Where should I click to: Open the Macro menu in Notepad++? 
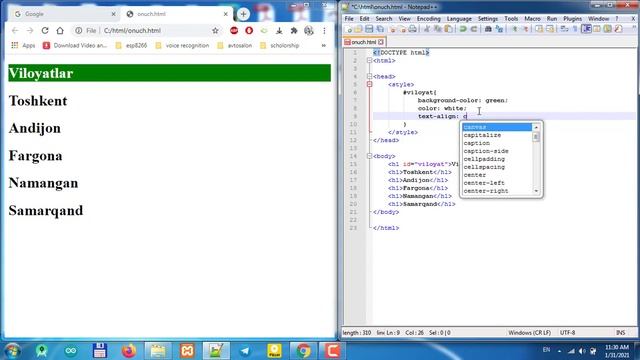(x=532, y=19)
